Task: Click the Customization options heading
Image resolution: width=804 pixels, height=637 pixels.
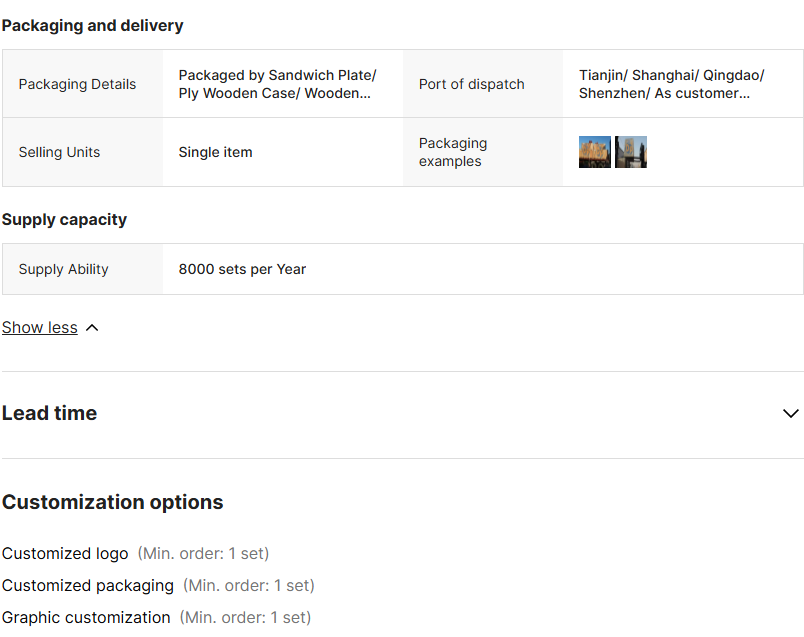Action: [x=112, y=502]
